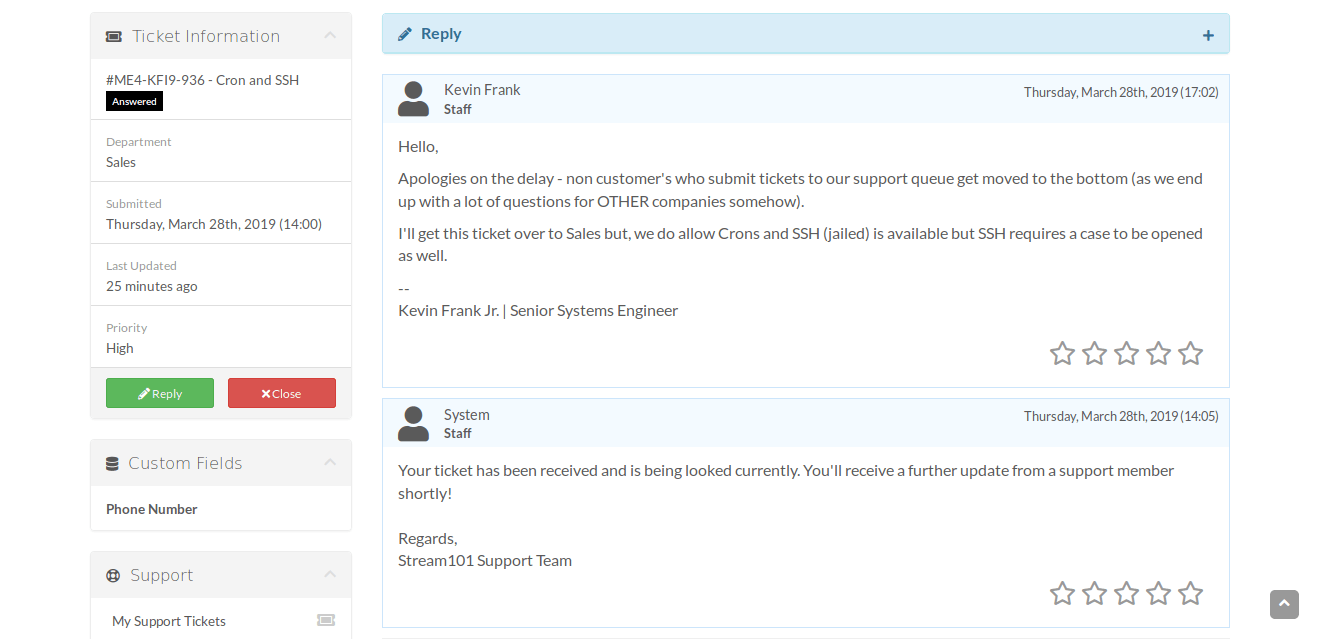Collapse the Ticket Information panel

click(330, 36)
